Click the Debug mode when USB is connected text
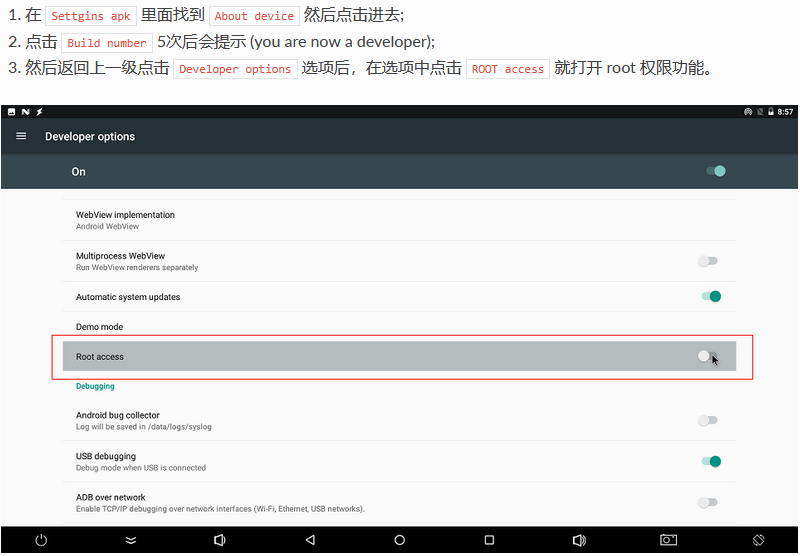Image resolution: width=800 pixels, height=556 pixels. click(x=141, y=468)
